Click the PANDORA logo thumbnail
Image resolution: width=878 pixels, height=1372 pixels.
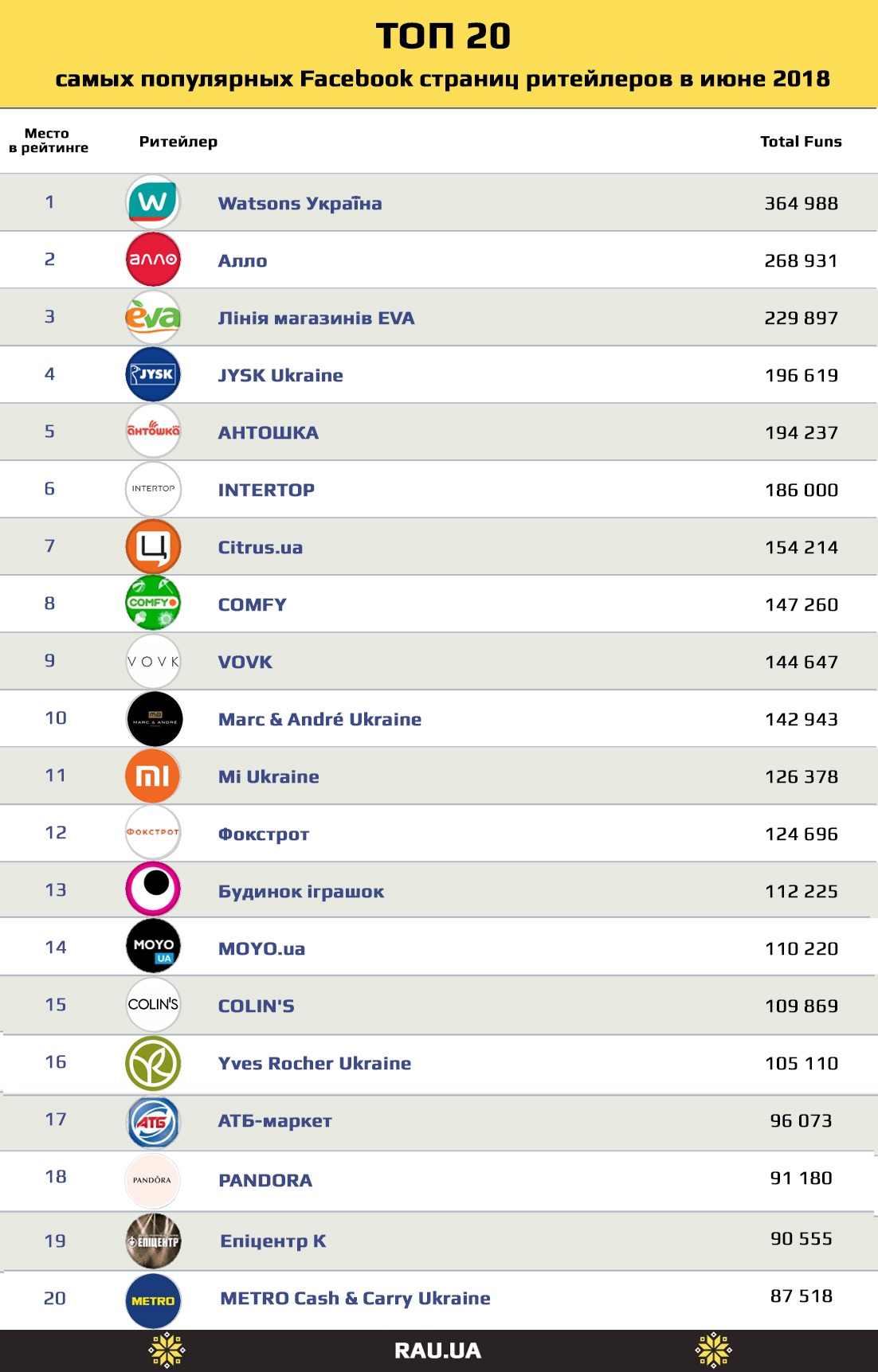(x=153, y=1180)
